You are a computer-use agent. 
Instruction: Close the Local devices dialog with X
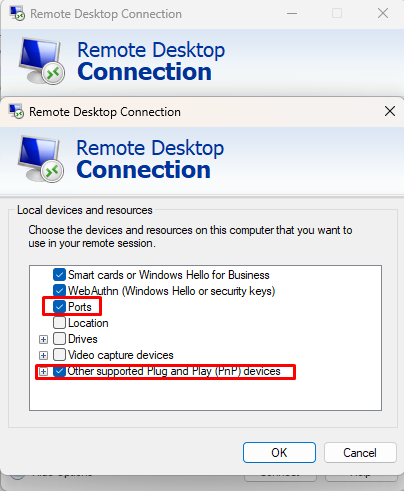tap(390, 111)
